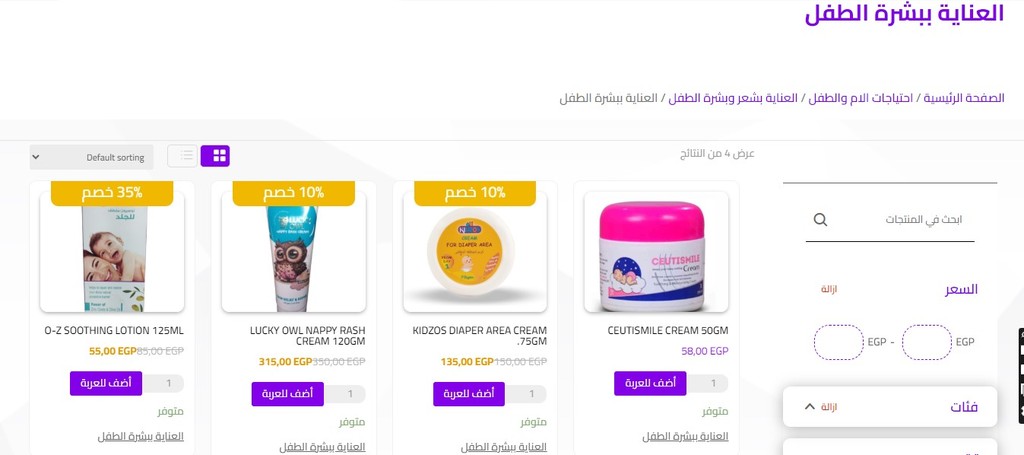Remove the السعر price filter via ازالة

pos(829,289)
